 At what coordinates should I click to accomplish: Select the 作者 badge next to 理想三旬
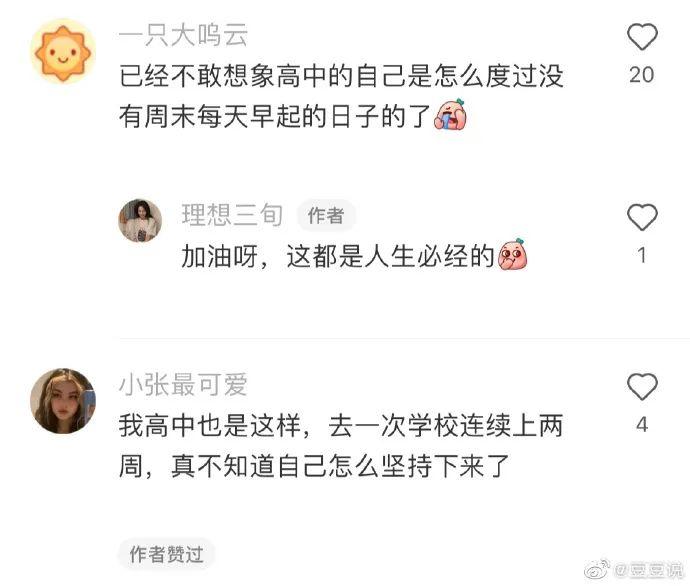(x=326, y=216)
